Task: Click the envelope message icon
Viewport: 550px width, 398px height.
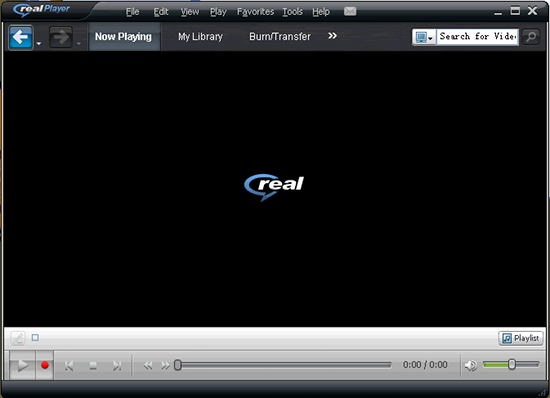Action: [x=350, y=12]
